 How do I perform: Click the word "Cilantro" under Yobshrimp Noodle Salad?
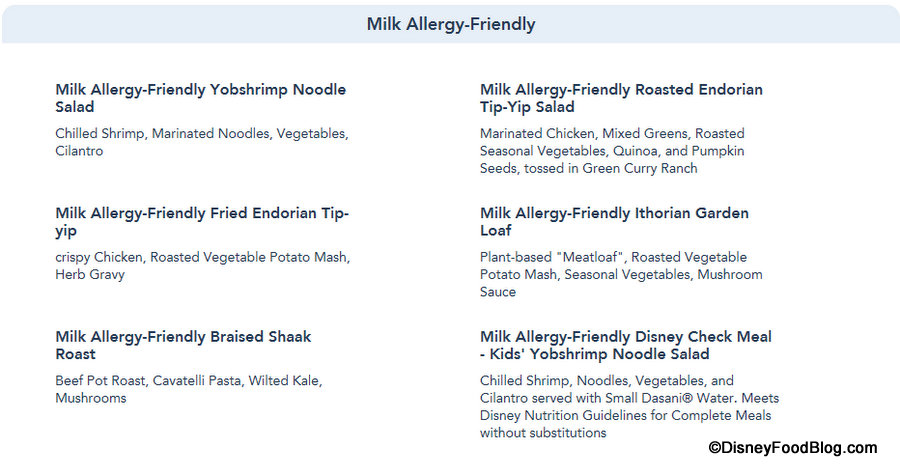coord(79,151)
